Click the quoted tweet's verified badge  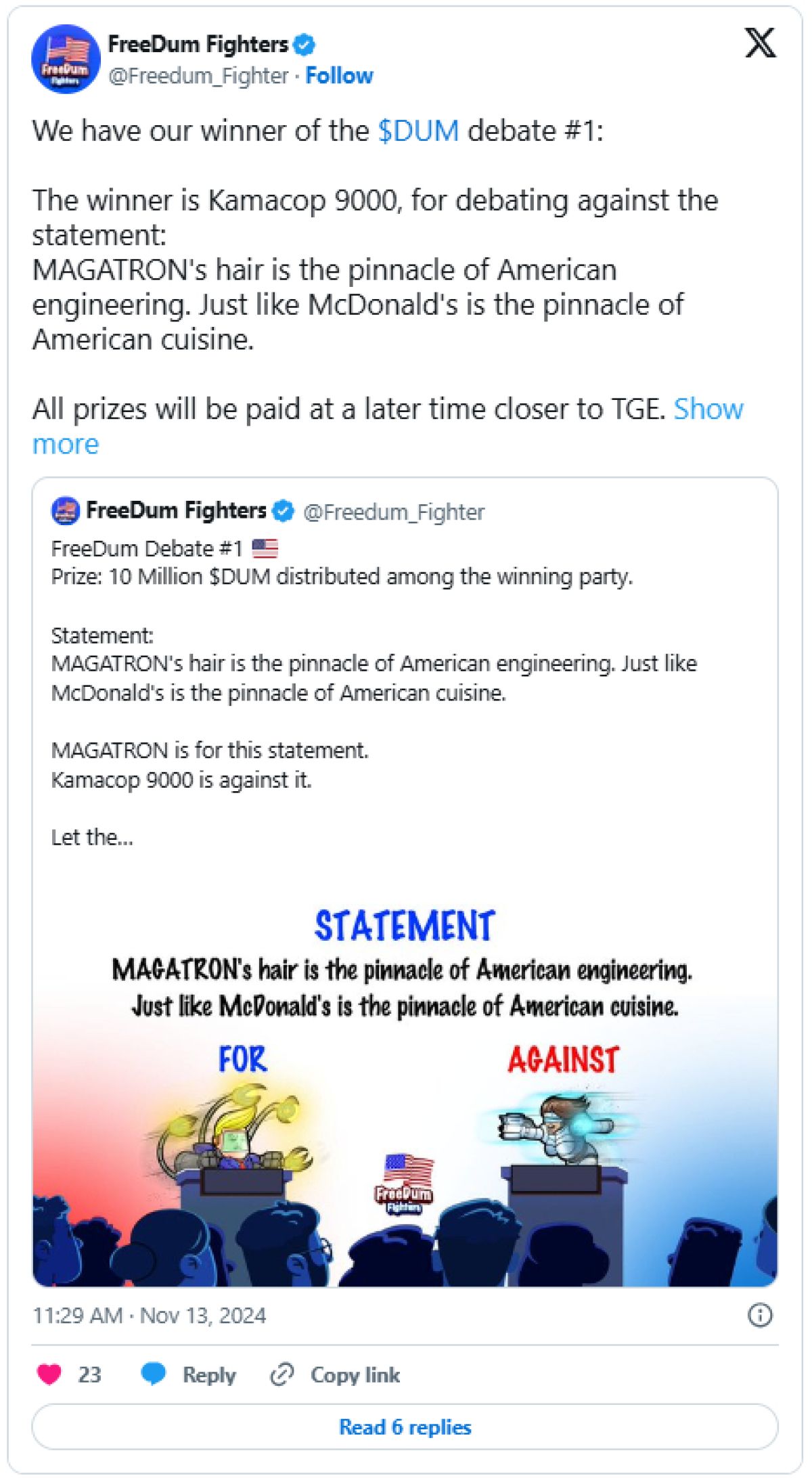[x=283, y=511]
